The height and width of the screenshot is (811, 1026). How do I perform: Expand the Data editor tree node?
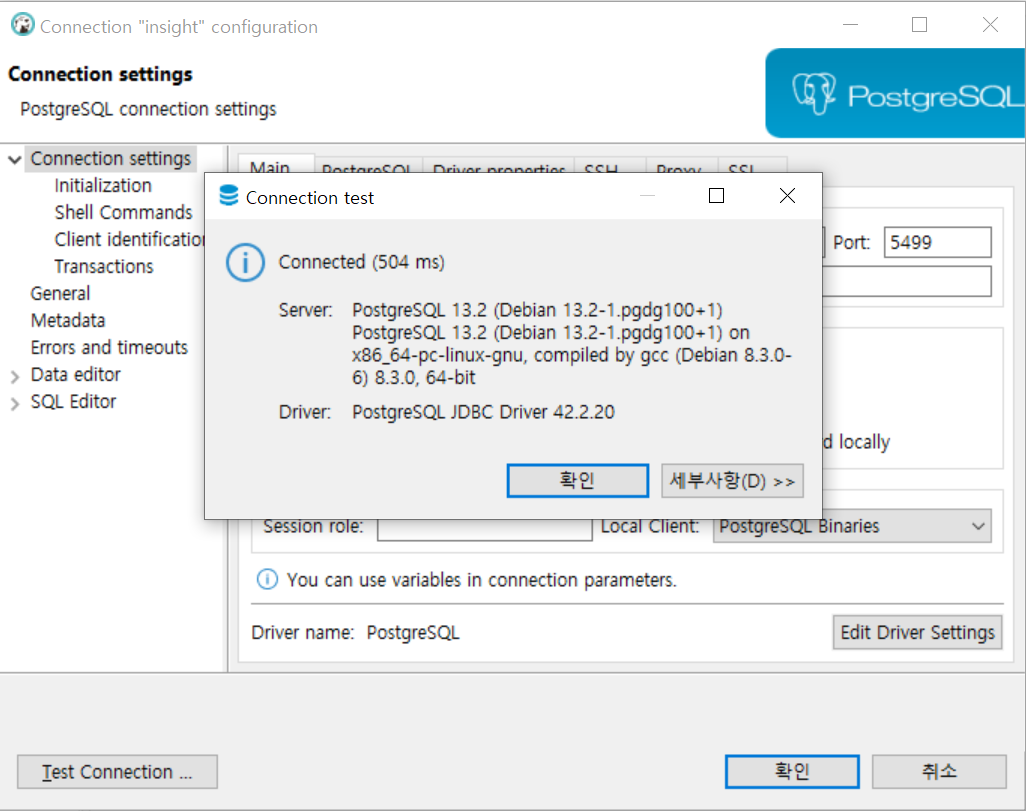click(x=14, y=376)
